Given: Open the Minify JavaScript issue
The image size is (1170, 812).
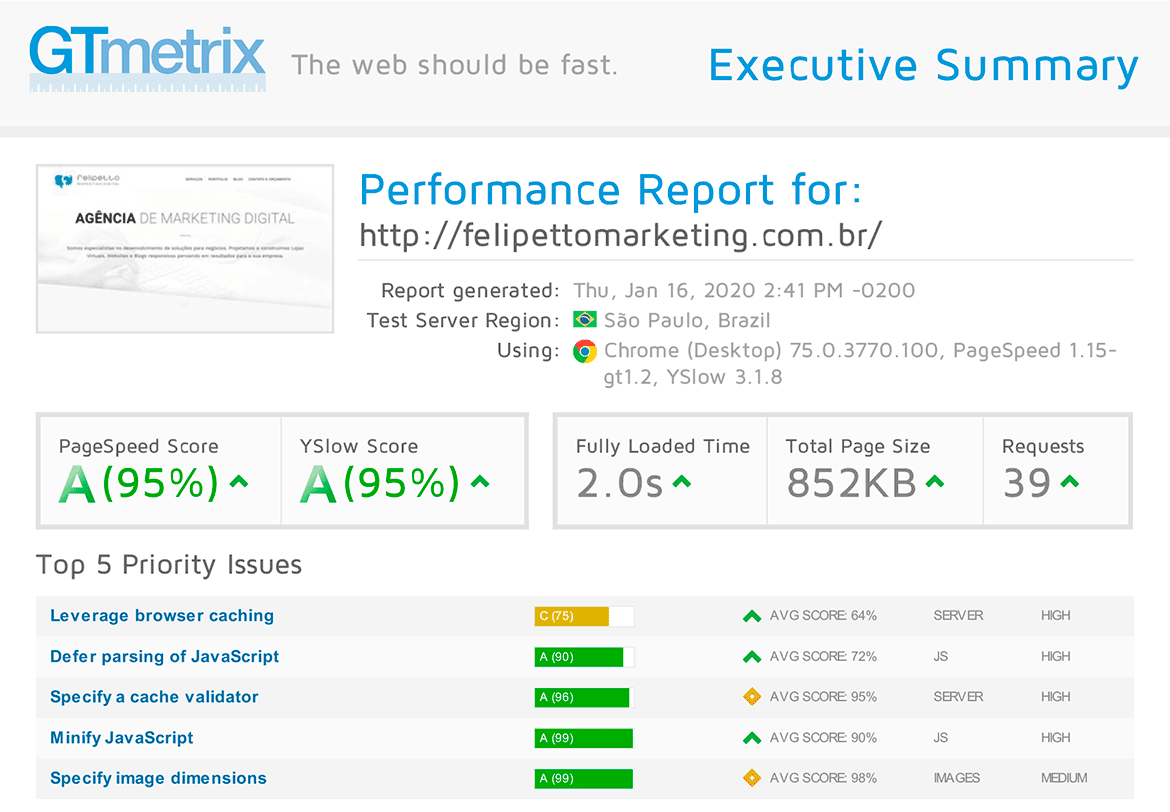Looking at the screenshot, I should [x=121, y=737].
